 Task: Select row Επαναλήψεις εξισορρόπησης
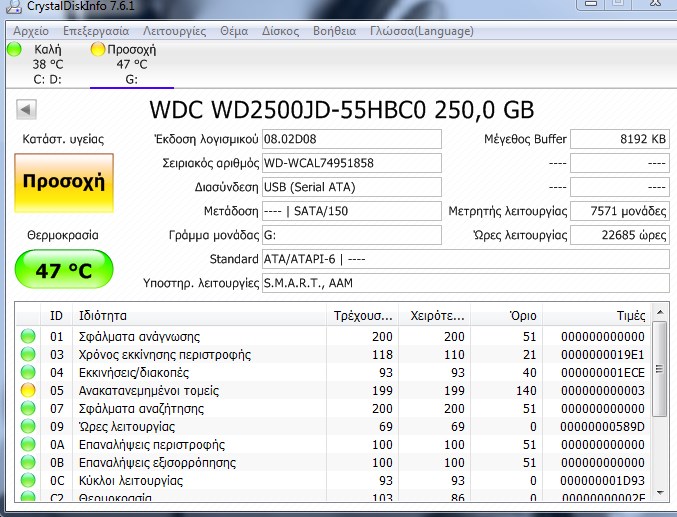333,463
